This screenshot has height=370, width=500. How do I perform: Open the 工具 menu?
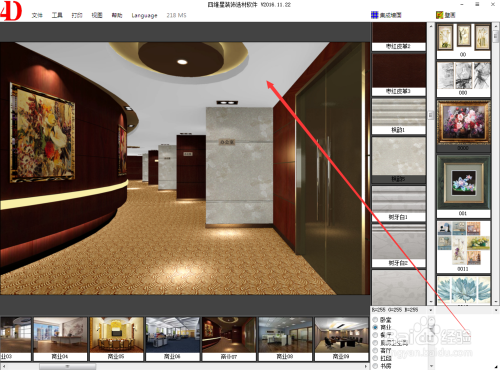[57, 15]
